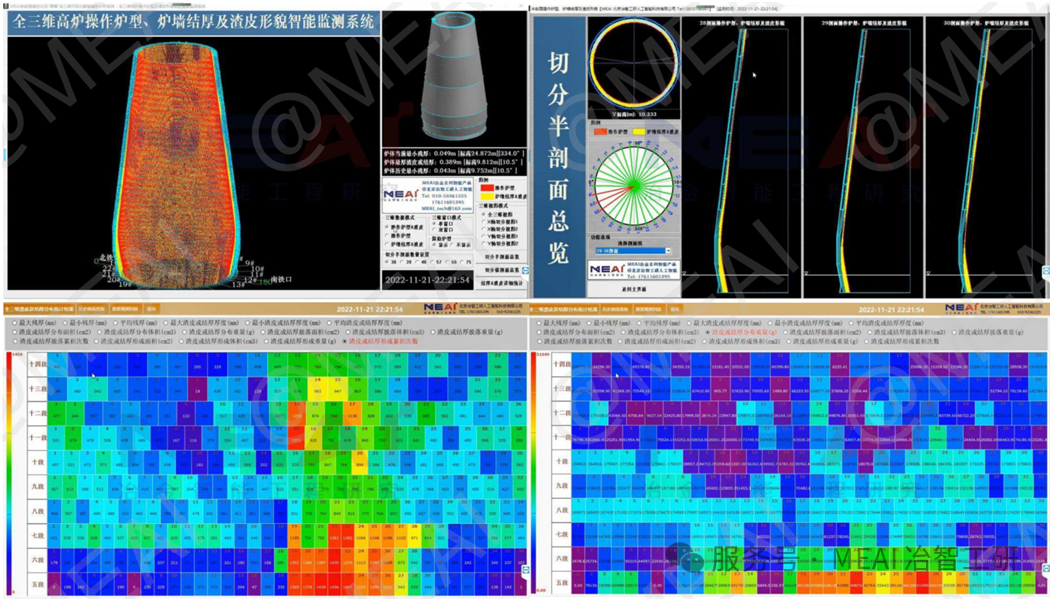The image size is (1052, 601).
Task: Select the full 3D view mode radio
Action: pos(484,215)
